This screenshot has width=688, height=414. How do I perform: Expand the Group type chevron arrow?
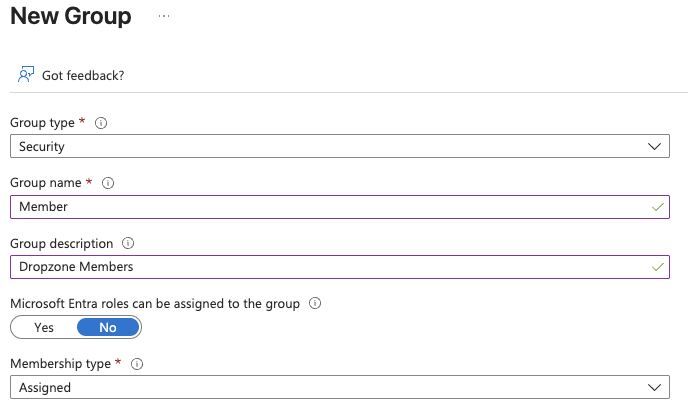point(654,146)
